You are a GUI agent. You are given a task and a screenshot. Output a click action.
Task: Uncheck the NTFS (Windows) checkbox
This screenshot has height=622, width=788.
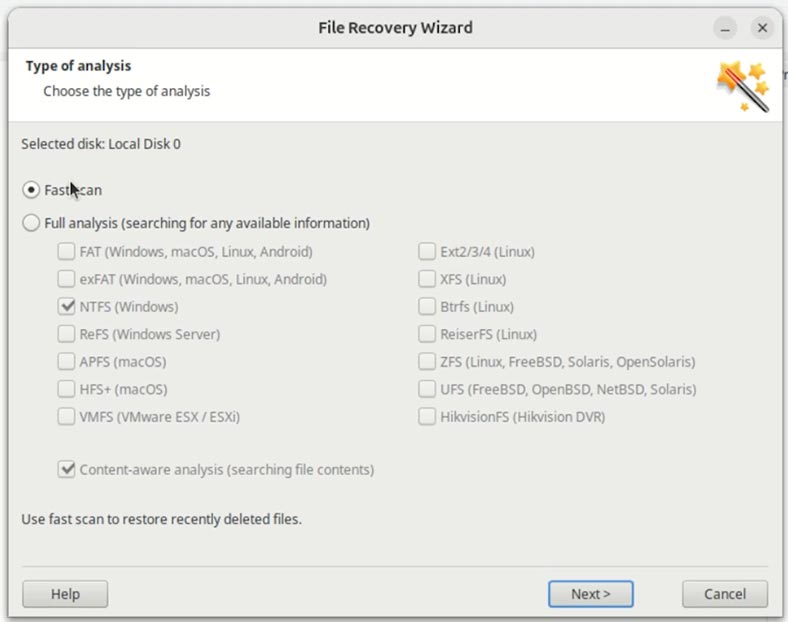[66, 306]
